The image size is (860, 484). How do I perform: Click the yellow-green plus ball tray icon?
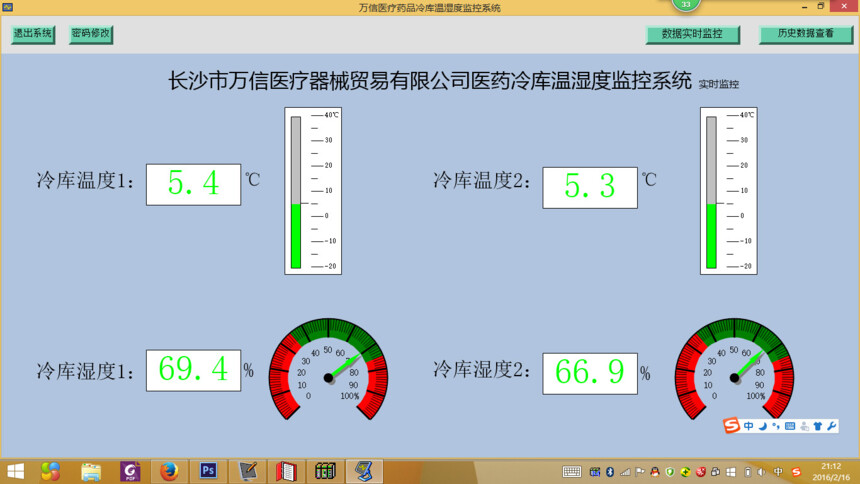pyautogui.click(x=686, y=472)
